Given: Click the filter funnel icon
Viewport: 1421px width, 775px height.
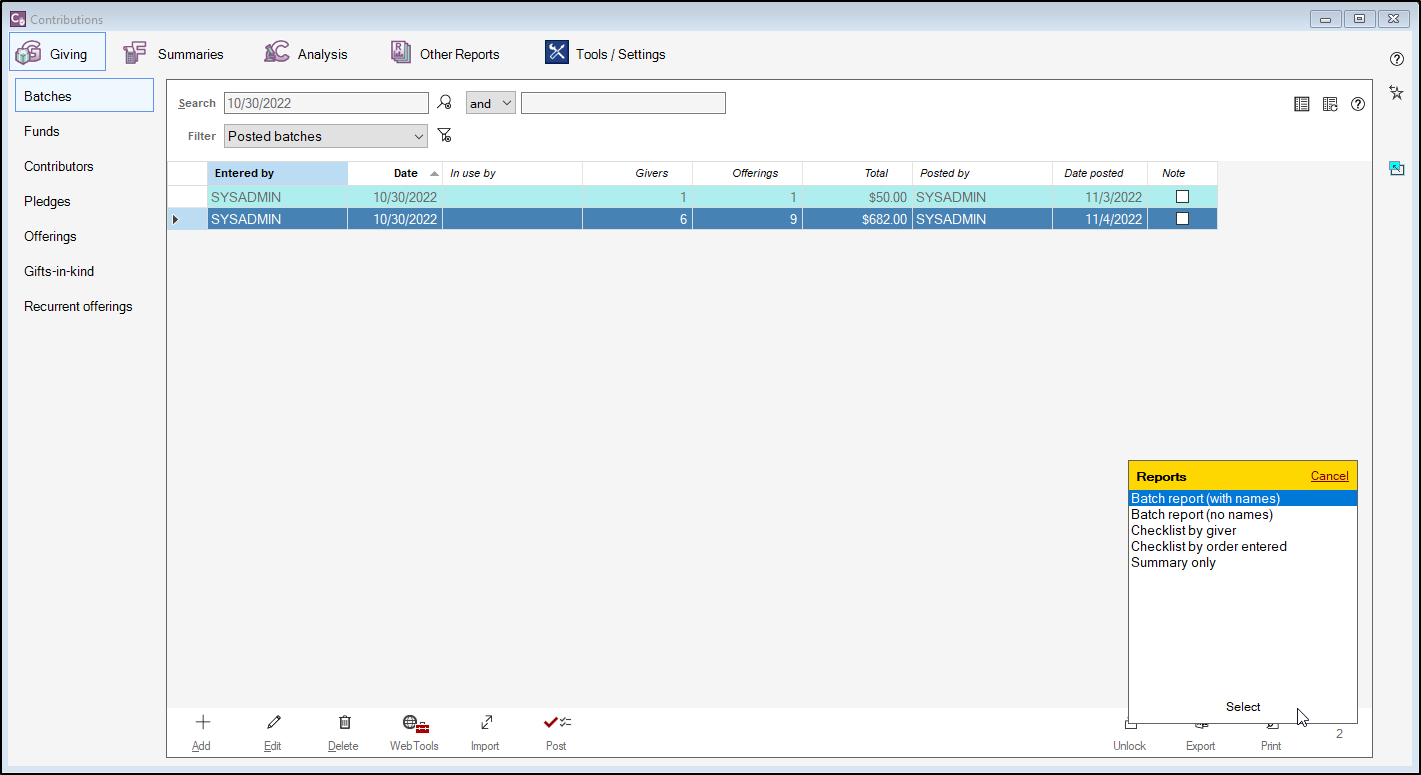Looking at the screenshot, I should click(445, 136).
